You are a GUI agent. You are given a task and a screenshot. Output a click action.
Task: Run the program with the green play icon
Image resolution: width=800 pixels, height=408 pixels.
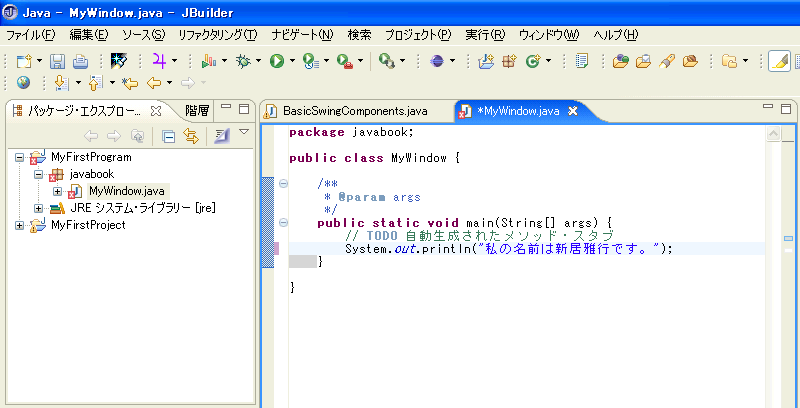click(276, 62)
